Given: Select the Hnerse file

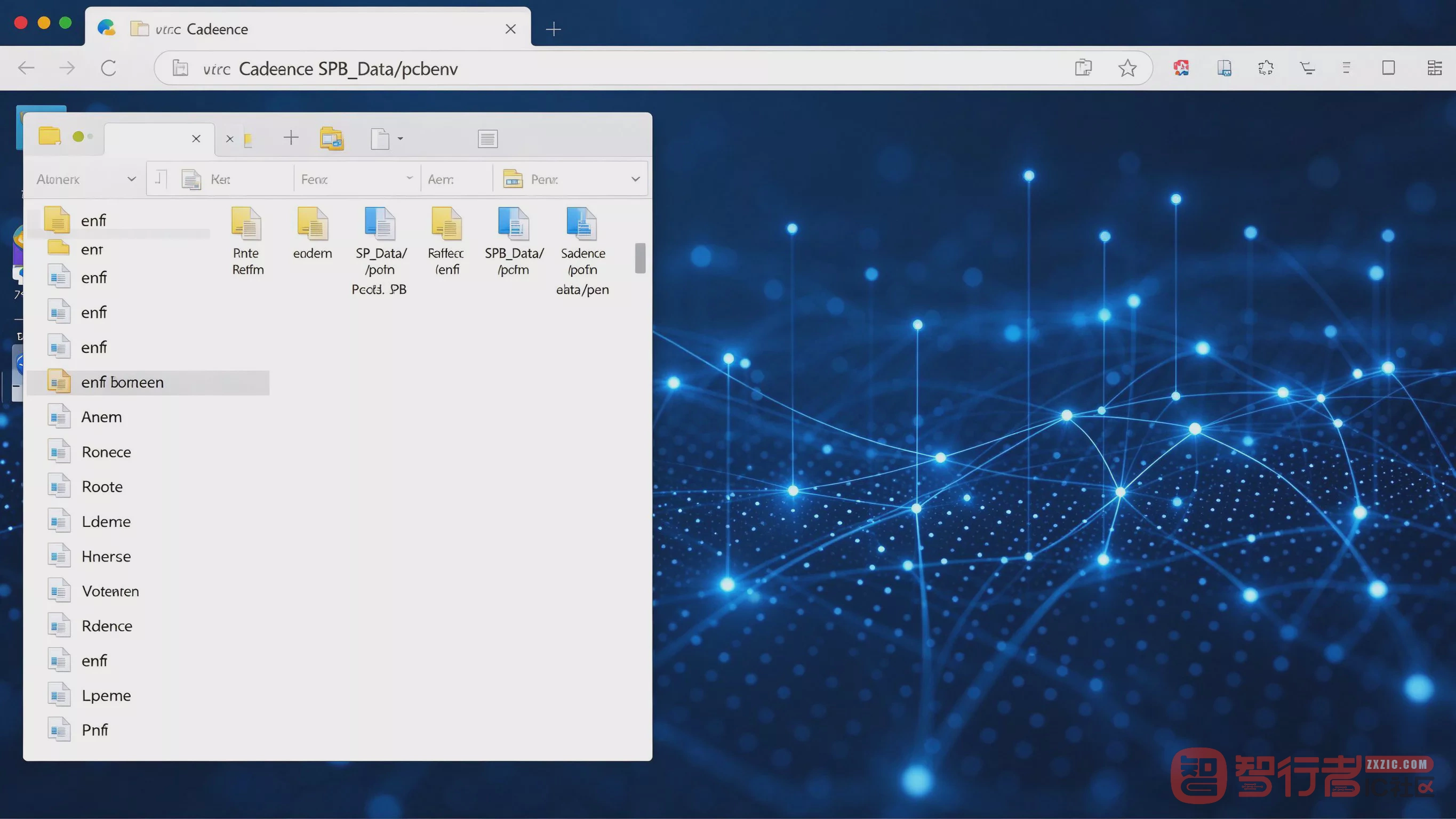Looking at the screenshot, I should point(89,557).
